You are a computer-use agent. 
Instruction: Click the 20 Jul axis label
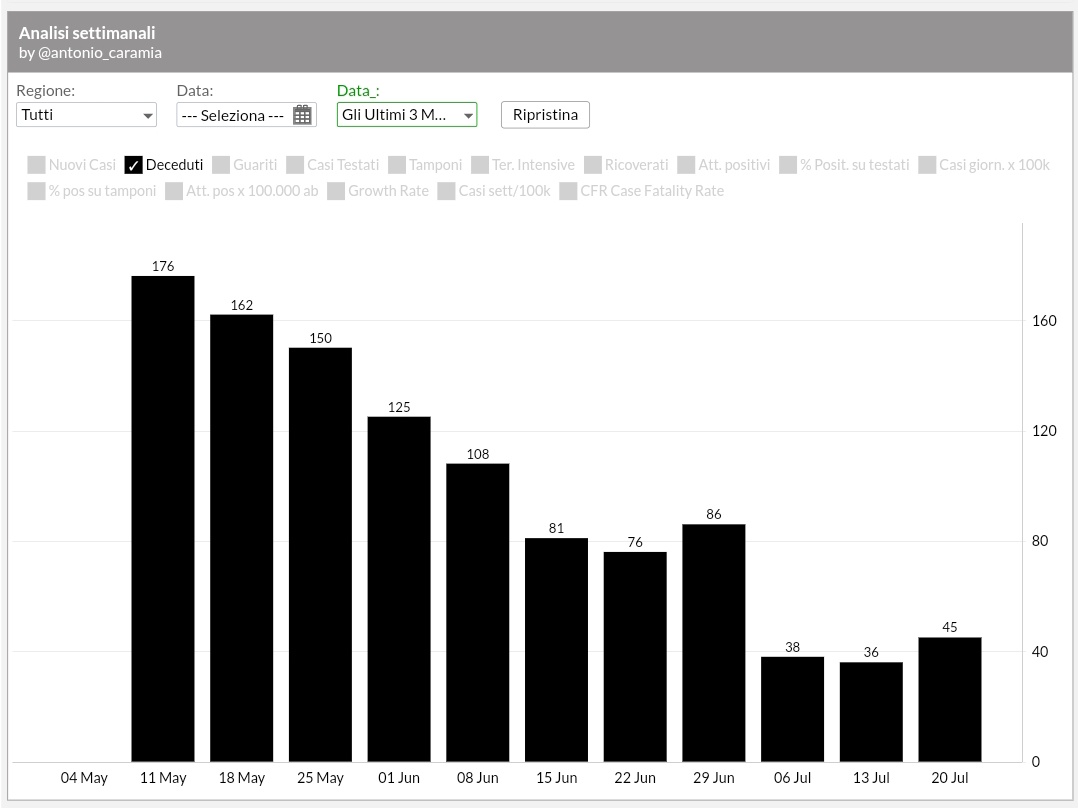[x=949, y=778]
